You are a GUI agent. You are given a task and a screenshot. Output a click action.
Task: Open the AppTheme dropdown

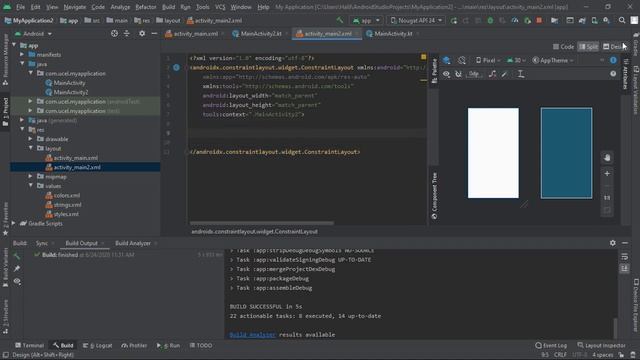point(553,60)
